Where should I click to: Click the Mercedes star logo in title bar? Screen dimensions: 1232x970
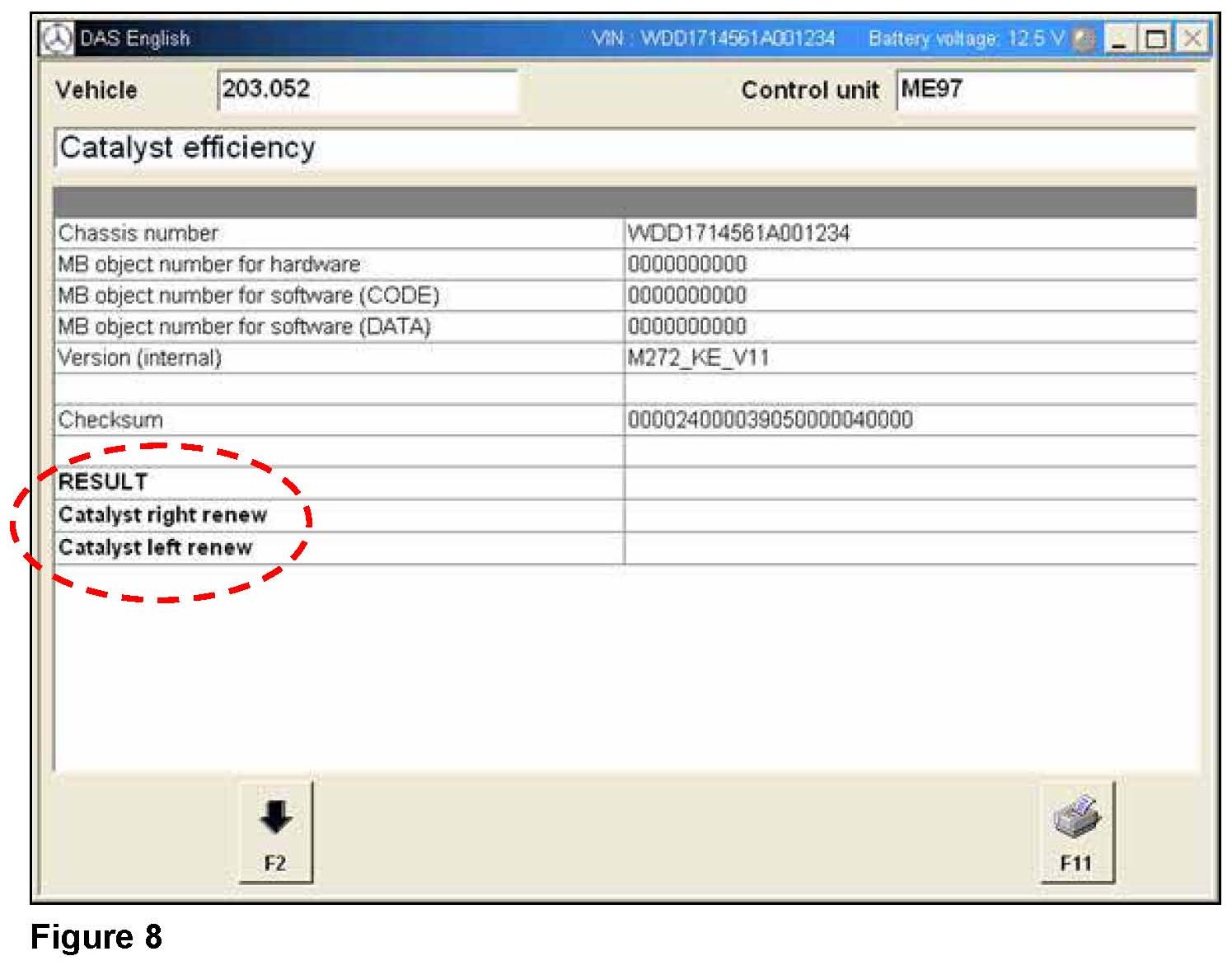click(56, 39)
